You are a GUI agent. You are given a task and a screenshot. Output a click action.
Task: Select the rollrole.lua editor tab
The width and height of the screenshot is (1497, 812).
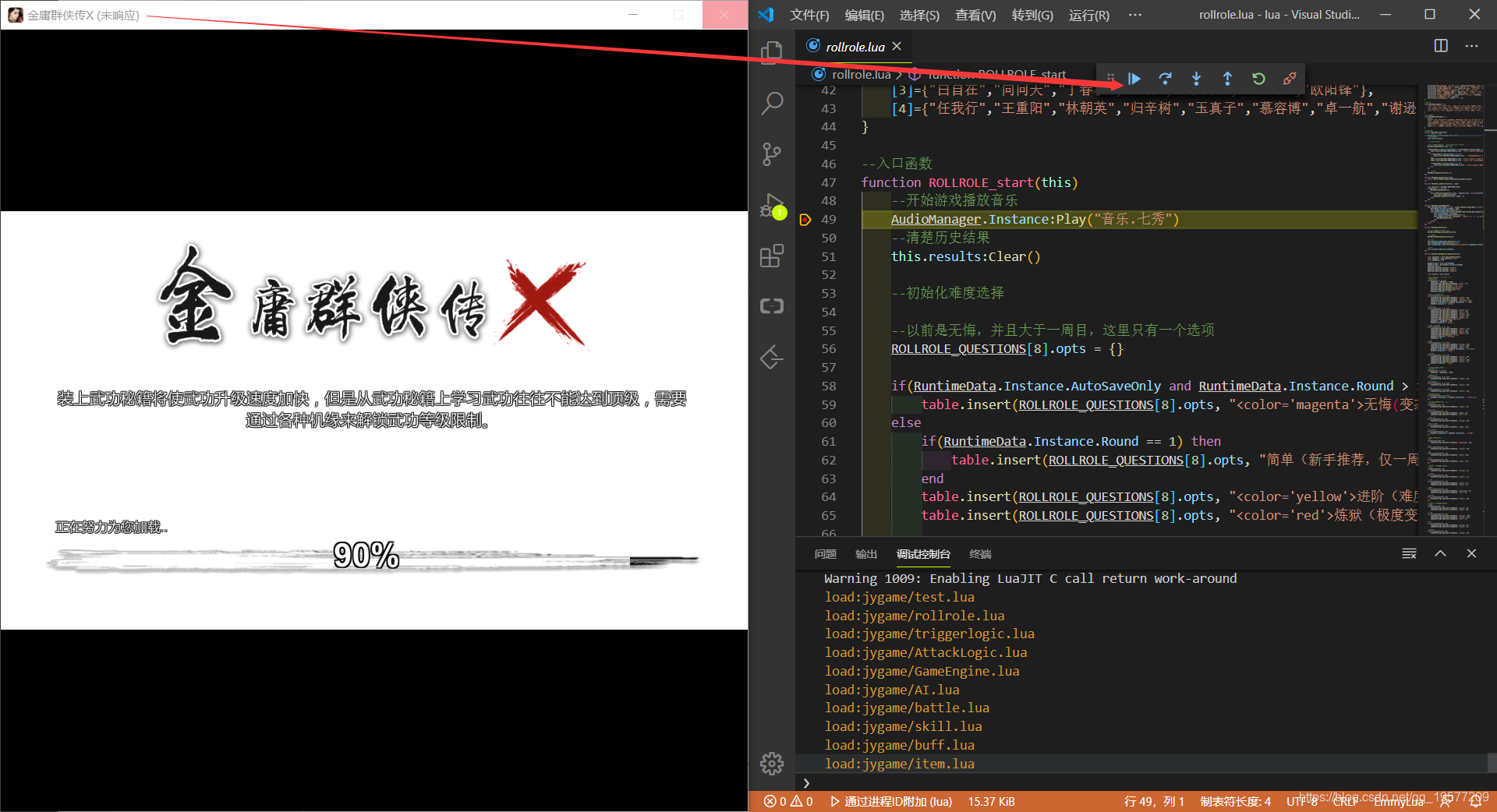855,47
